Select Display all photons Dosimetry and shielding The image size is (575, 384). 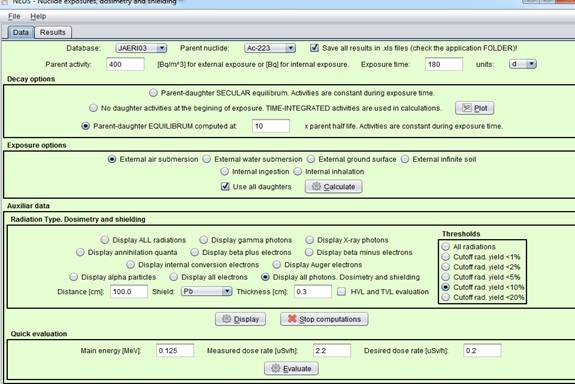point(265,277)
